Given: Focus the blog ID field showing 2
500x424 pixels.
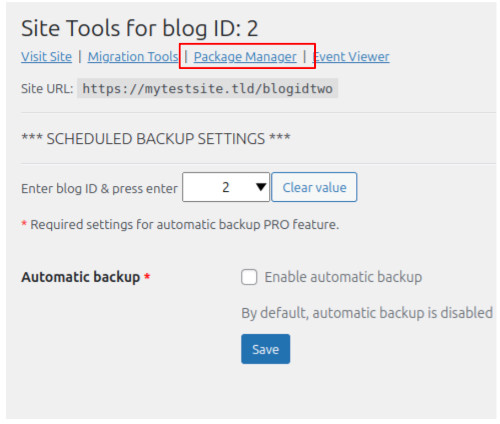Looking at the screenshot, I should pyautogui.click(x=226, y=187).
